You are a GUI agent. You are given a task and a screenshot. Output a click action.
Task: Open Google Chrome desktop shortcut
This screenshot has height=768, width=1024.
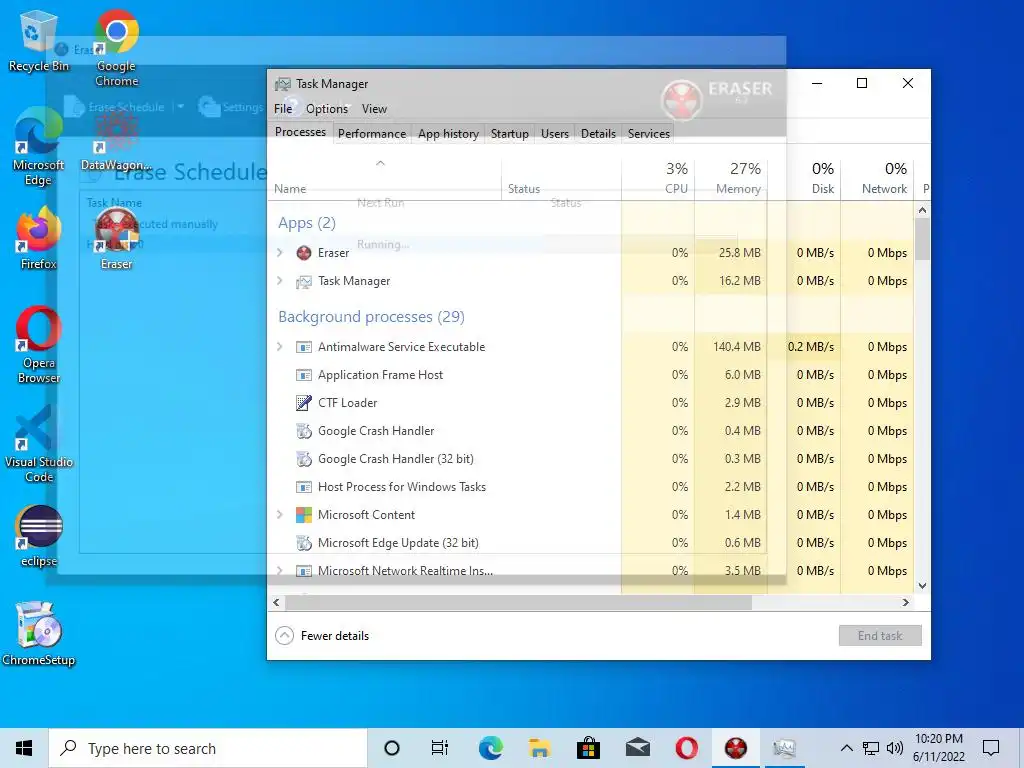pos(116,49)
